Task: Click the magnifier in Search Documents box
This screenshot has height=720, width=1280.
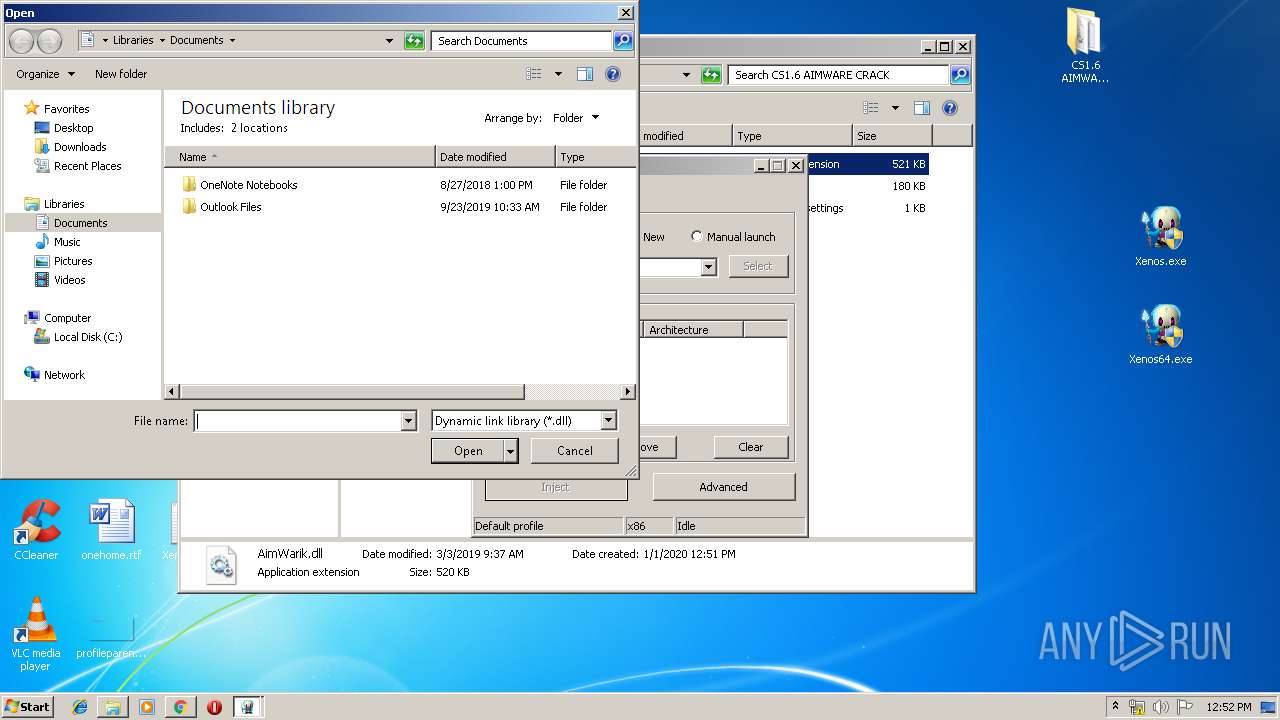Action: pyautogui.click(x=623, y=41)
